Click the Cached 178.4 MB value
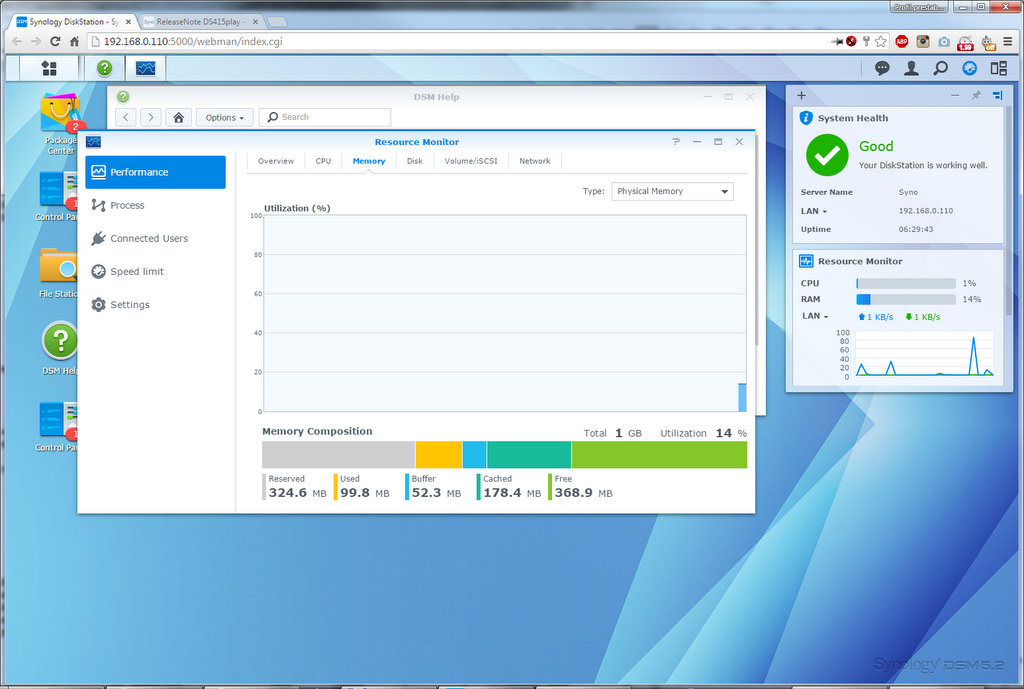Screen dimensions: 1024x689 coord(512,493)
